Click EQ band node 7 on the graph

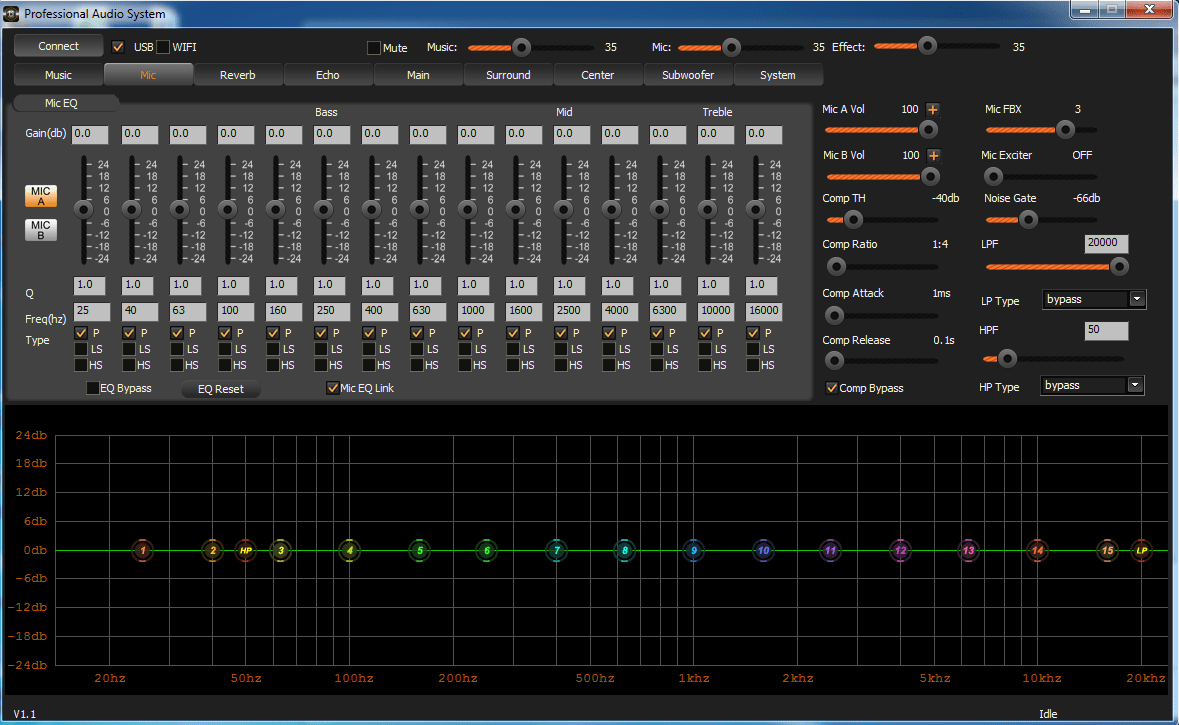[x=556, y=550]
